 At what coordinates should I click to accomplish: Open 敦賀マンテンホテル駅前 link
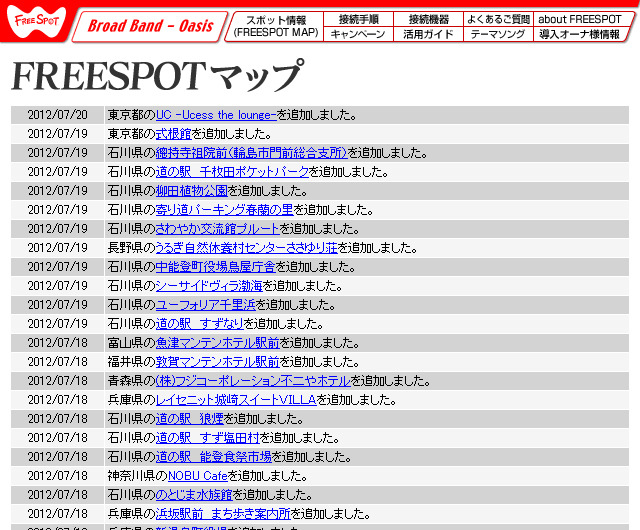click(218, 362)
